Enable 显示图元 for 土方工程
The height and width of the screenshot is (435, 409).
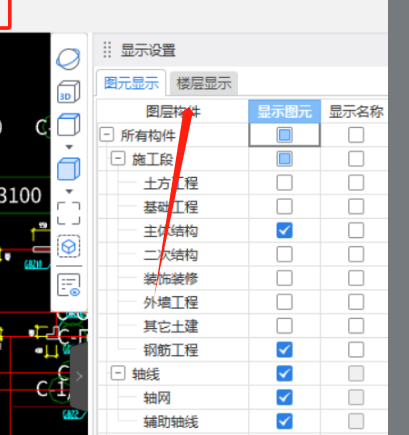coord(284,183)
